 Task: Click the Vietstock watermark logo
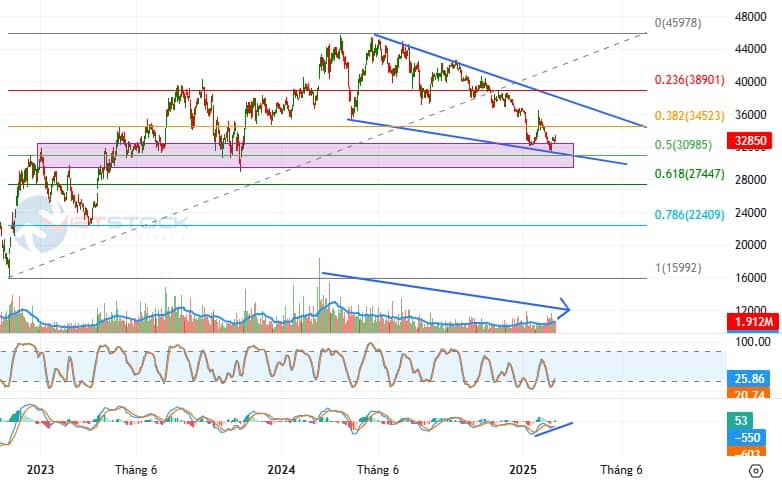(102, 223)
